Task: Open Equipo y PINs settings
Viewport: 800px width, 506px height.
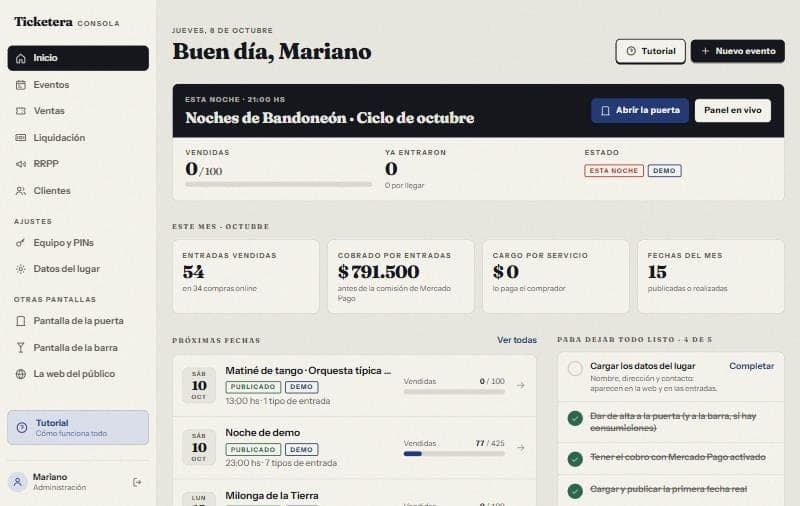Action: [78, 243]
